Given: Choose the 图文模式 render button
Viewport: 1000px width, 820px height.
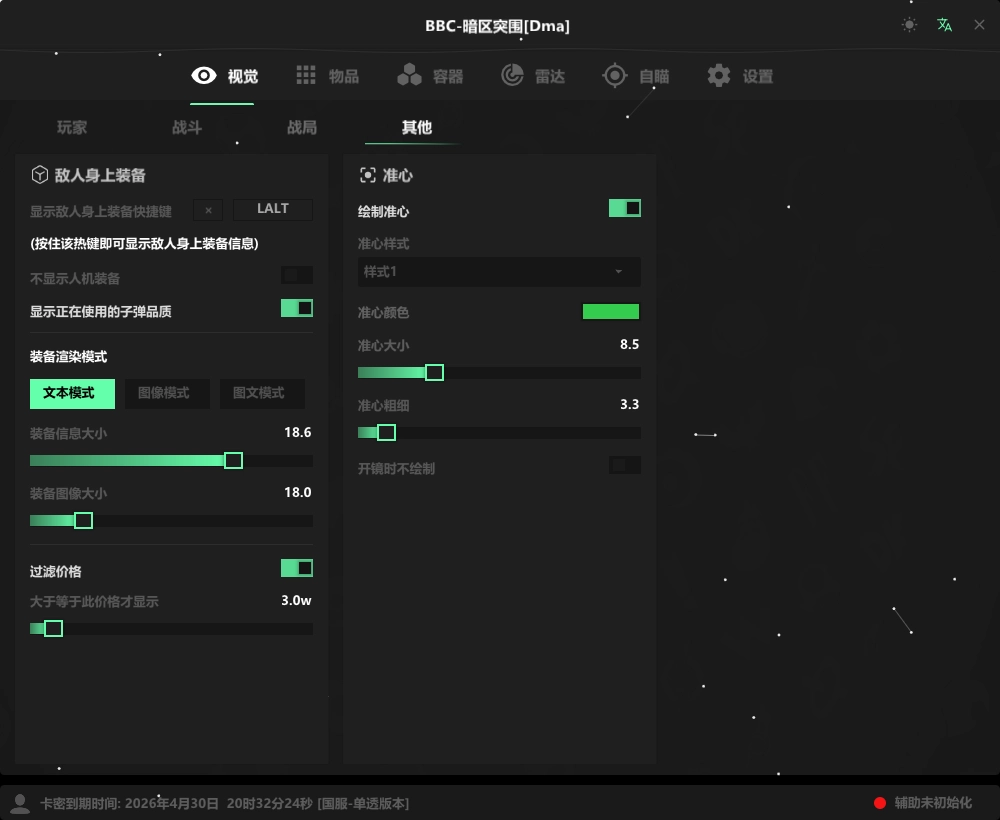Looking at the screenshot, I should (258, 394).
